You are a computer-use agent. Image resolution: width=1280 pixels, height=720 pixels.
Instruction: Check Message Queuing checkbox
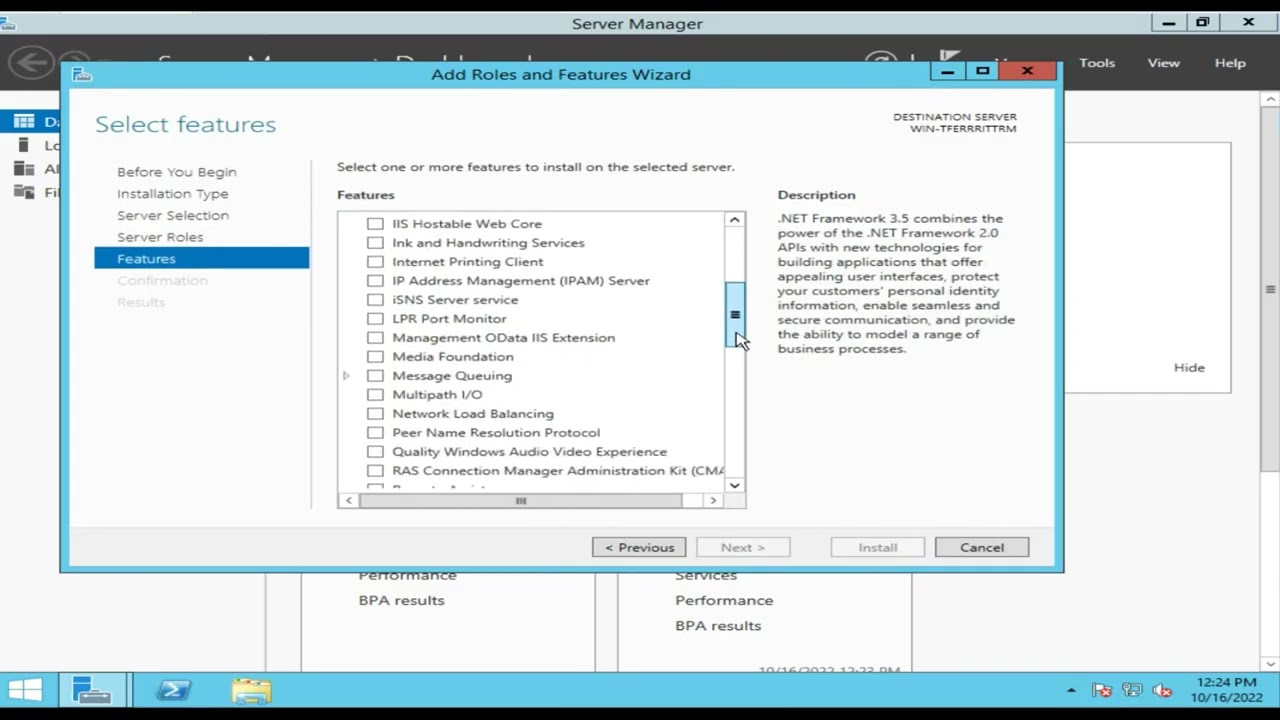click(375, 376)
